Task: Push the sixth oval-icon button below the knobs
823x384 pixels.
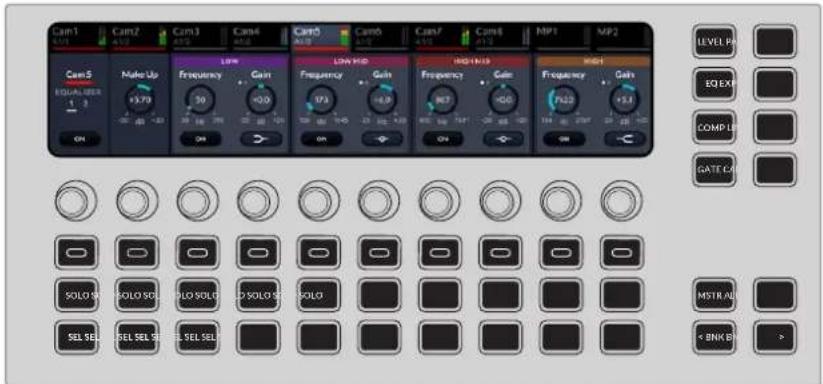Action: coord(379,252)
